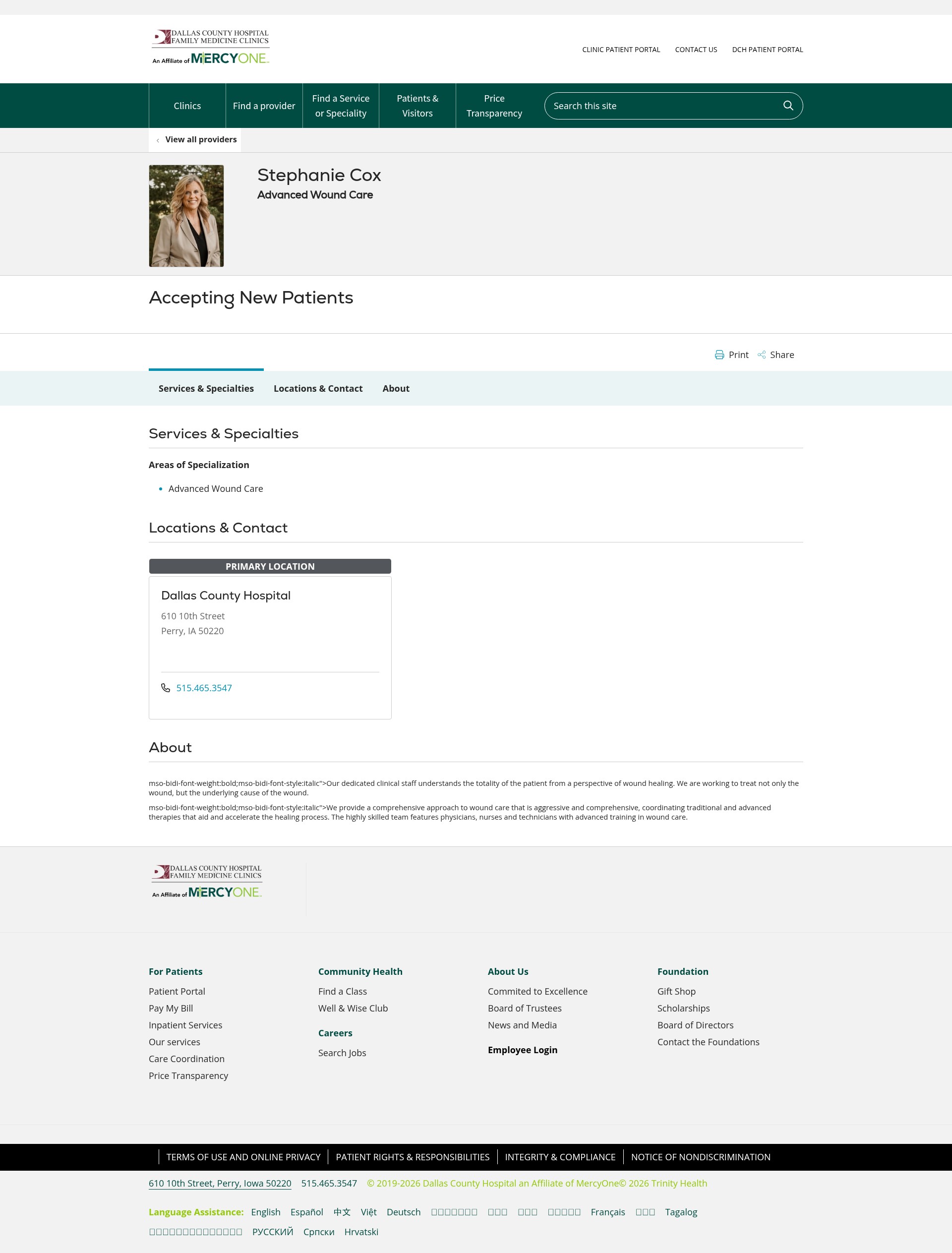The width and height of the screenshot is (952, 1253).
Task: Open Notice of Nondiscrimination link
Action: (x=701, y=1157)
